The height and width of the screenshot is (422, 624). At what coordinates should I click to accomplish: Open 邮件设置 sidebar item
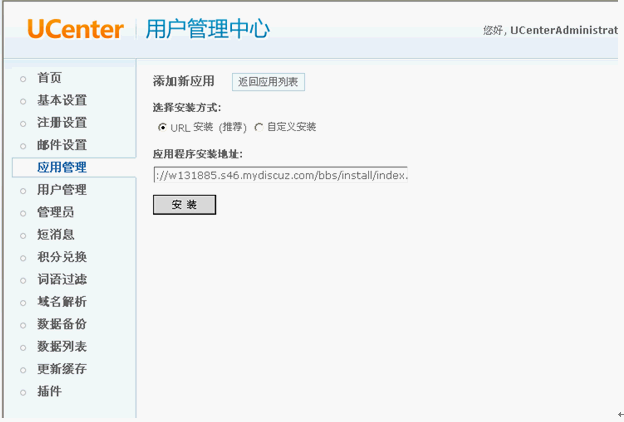[x=62, y=145]
